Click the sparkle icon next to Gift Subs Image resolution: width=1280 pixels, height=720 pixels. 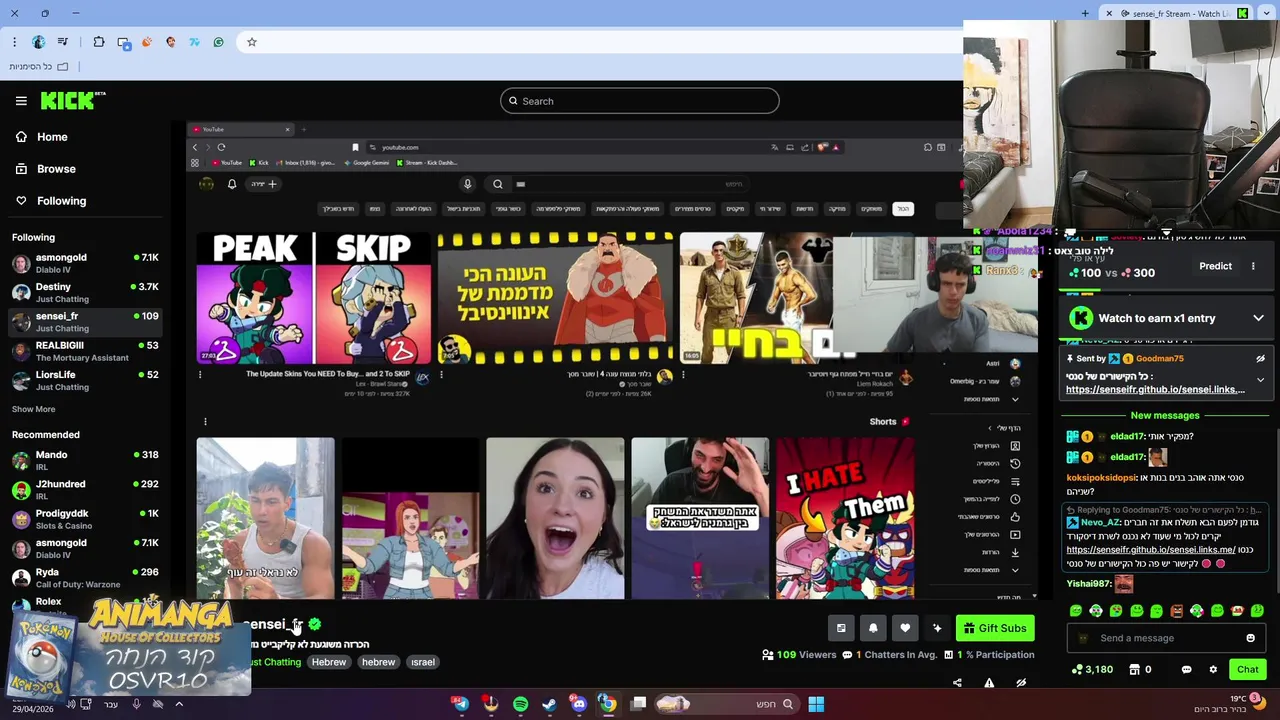click(x=937, y=628)
